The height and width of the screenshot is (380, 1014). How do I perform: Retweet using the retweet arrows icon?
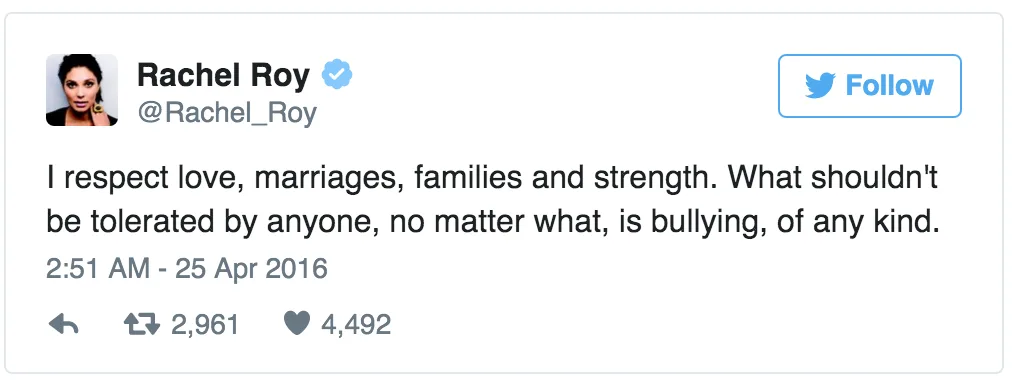coord(142,324)
